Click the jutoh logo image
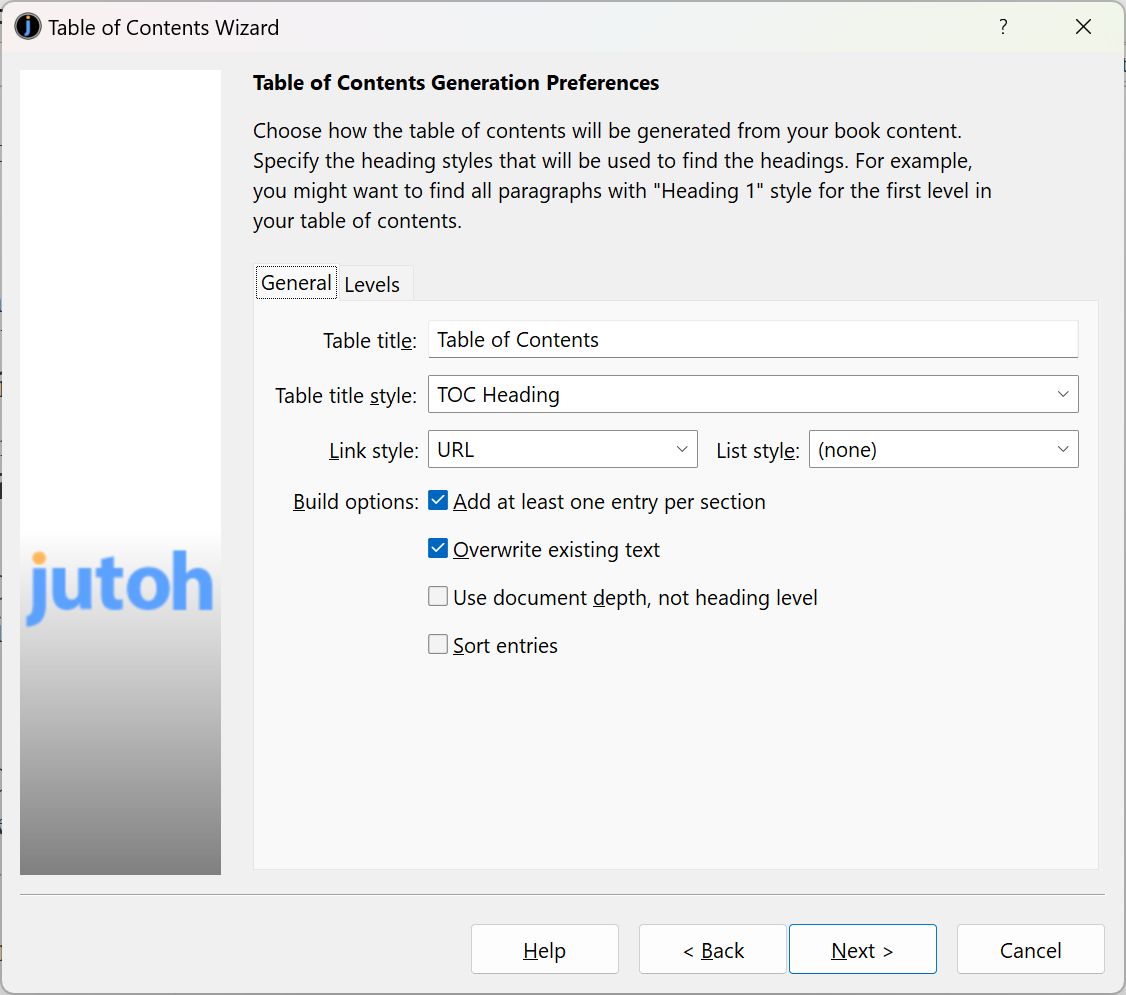The width and height of the screenshot is (1126, 995). 120,585
